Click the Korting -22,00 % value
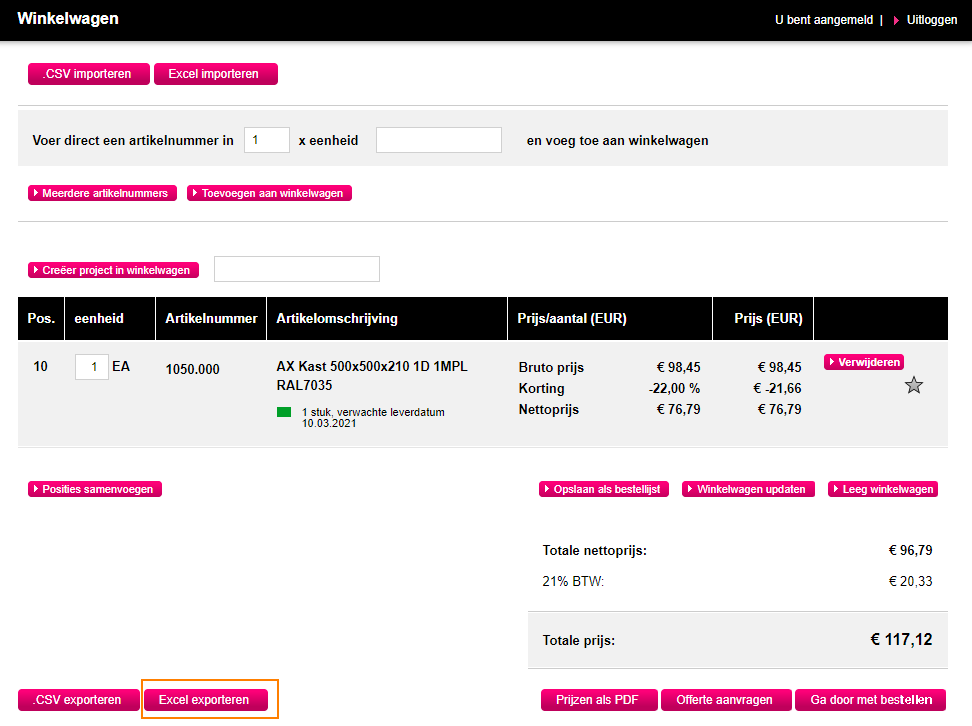 pos(674,389)
